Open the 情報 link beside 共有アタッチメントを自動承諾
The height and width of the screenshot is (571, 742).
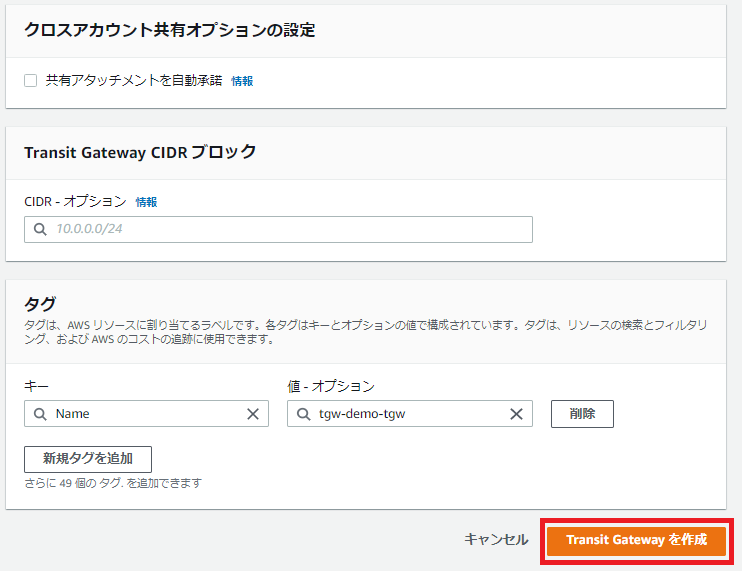(242, 81)
